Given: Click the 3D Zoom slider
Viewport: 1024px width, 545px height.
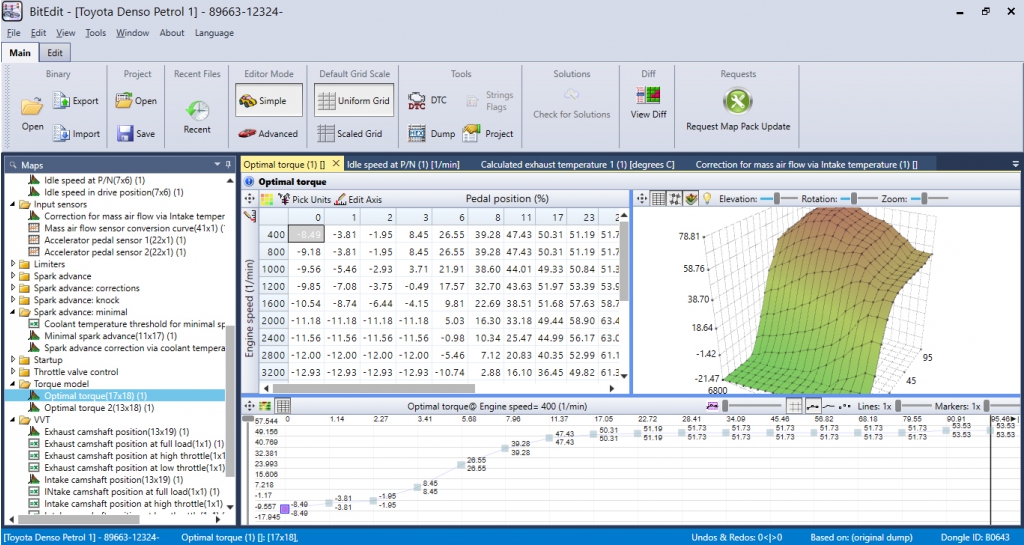Looking at the screenshot, I should point(927,198).
